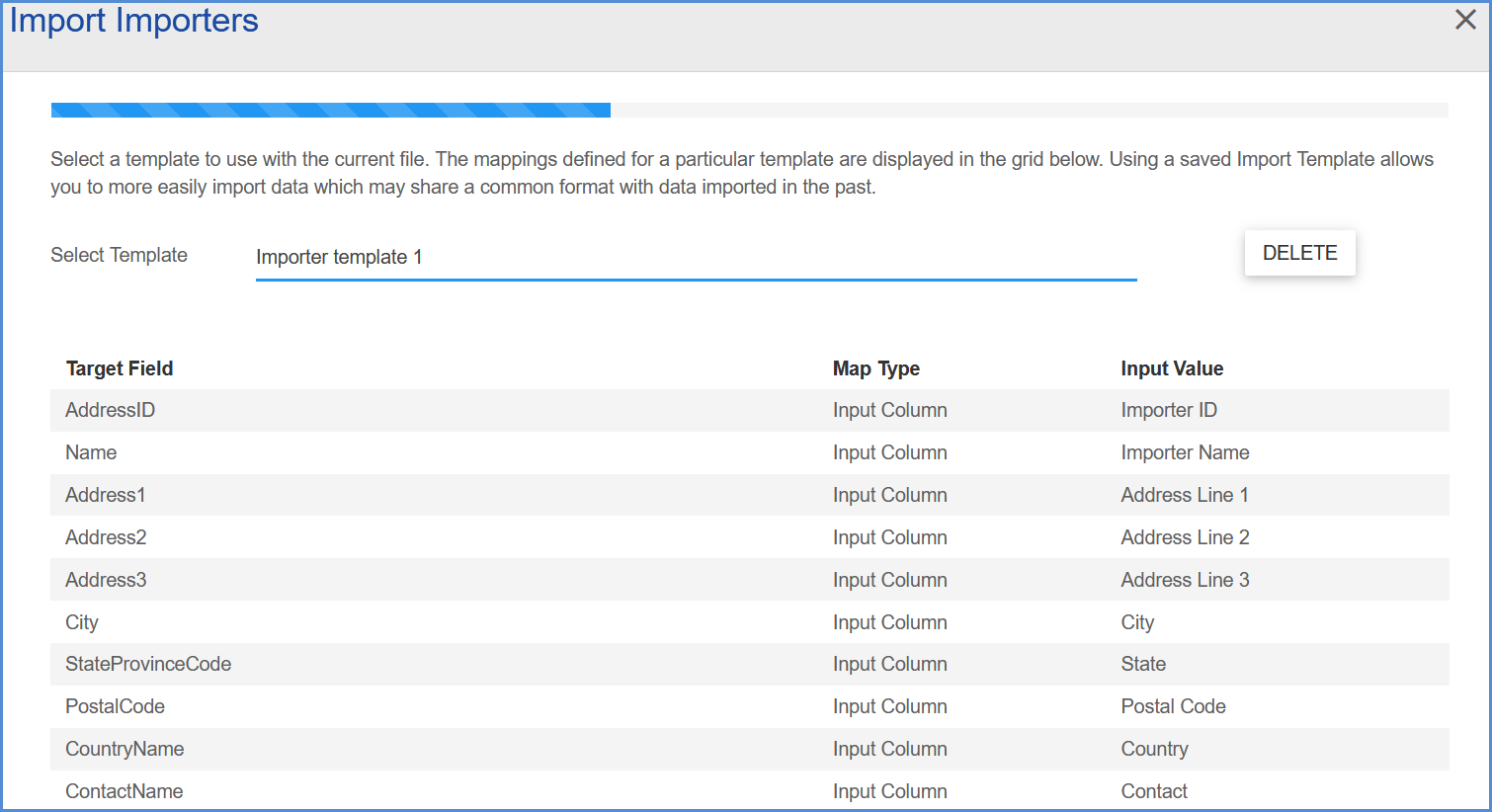Click the Postal Code input value cell

[1173, 706]
